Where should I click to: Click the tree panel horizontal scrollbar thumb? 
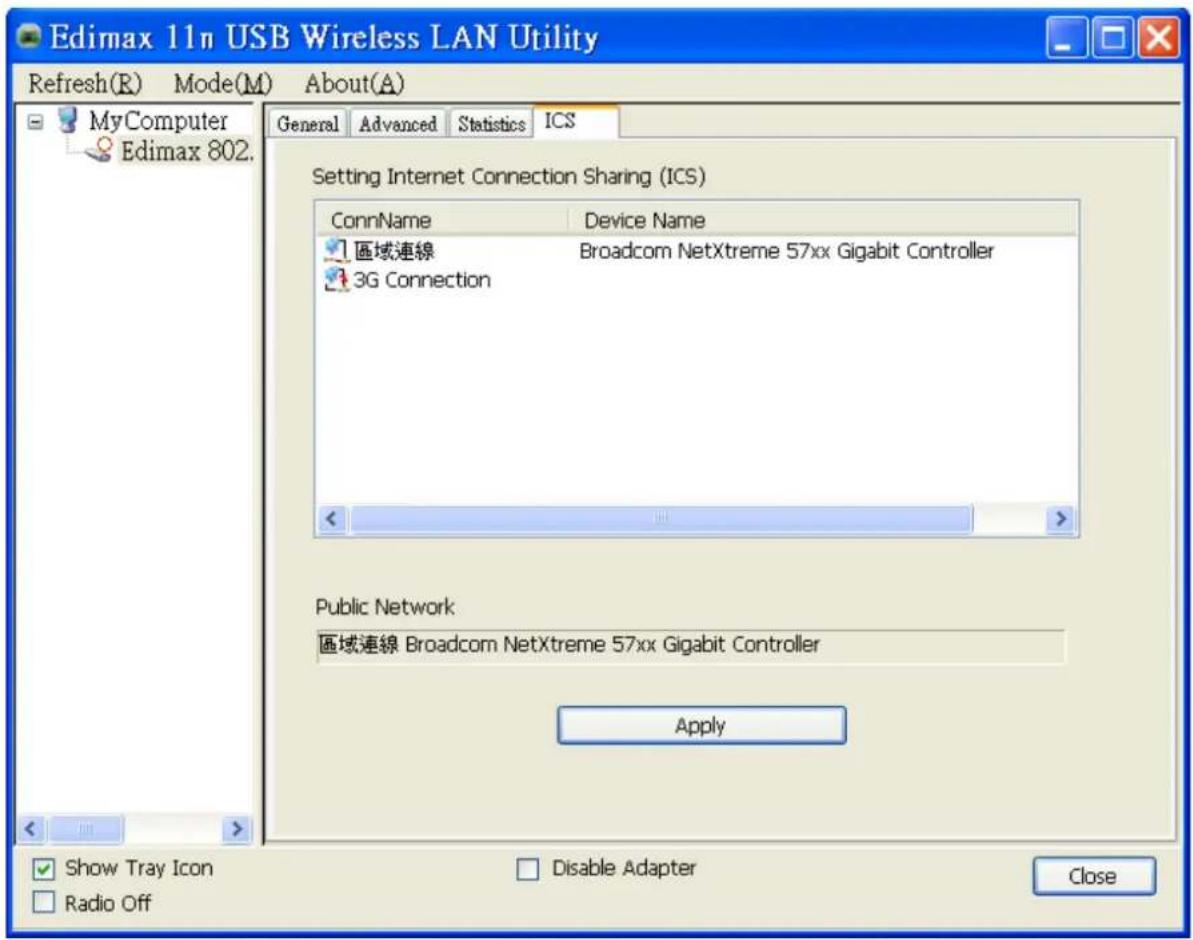click(x=86, y=828)
